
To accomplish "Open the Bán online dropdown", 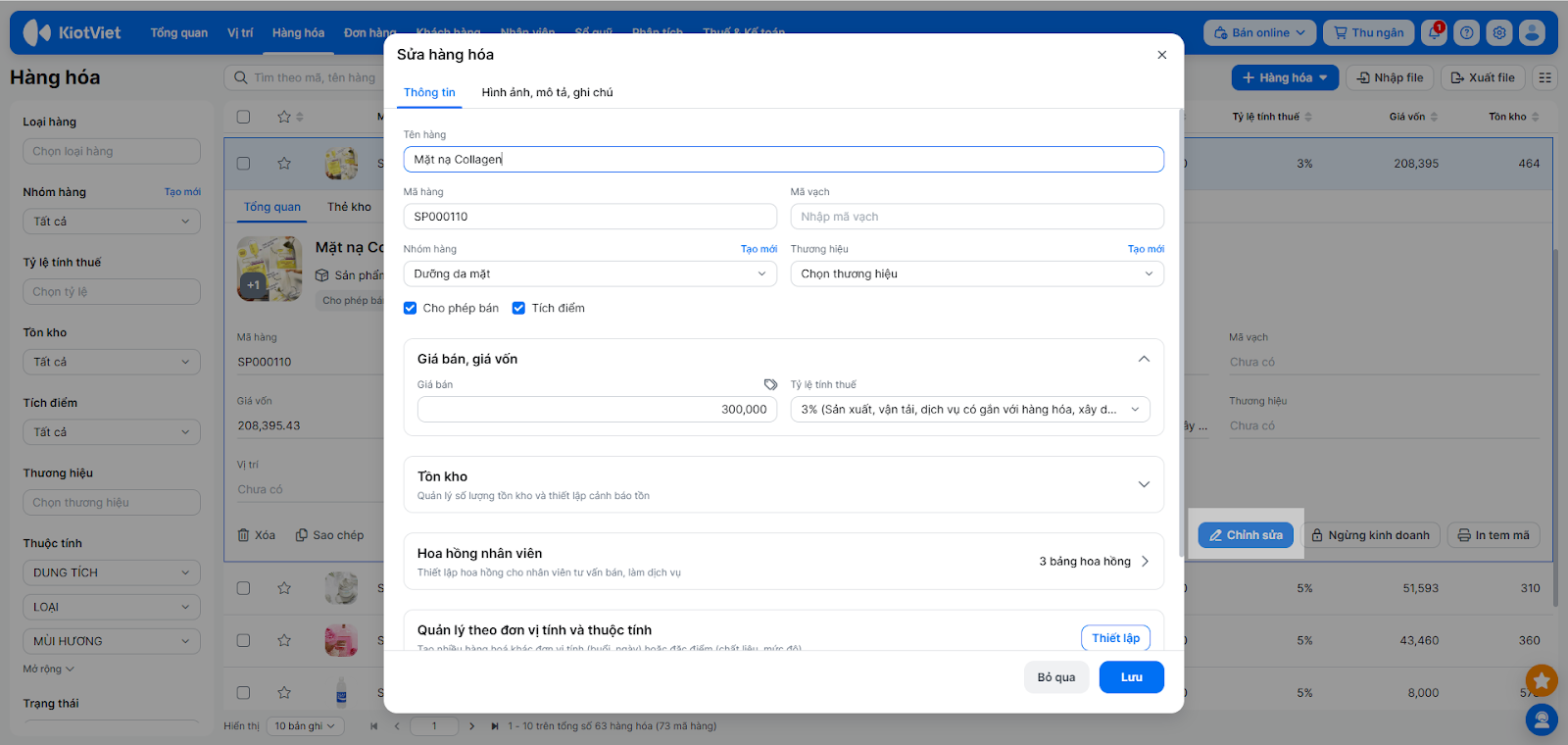I will click(1260, 32).
